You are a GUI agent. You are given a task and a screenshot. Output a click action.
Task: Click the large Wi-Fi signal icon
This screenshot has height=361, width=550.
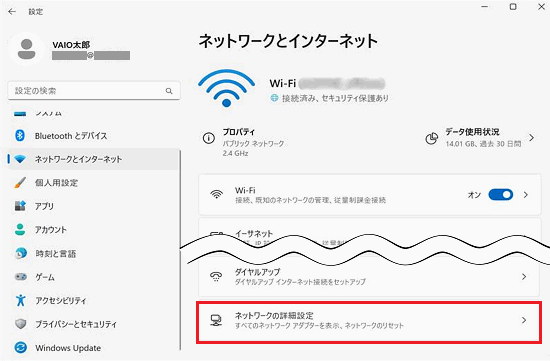(x=227, y=88)
